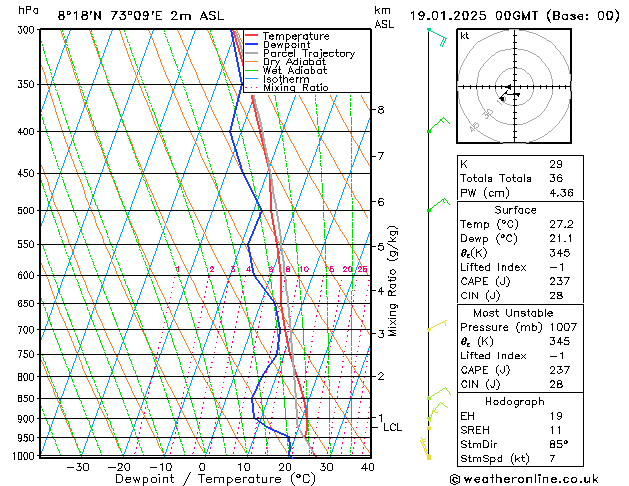Click the yellow wind barb at 700 hPa

click(437, 325)
